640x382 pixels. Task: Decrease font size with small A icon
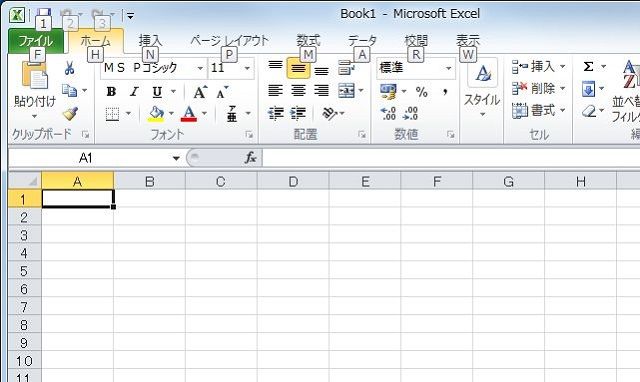(222, 93)
